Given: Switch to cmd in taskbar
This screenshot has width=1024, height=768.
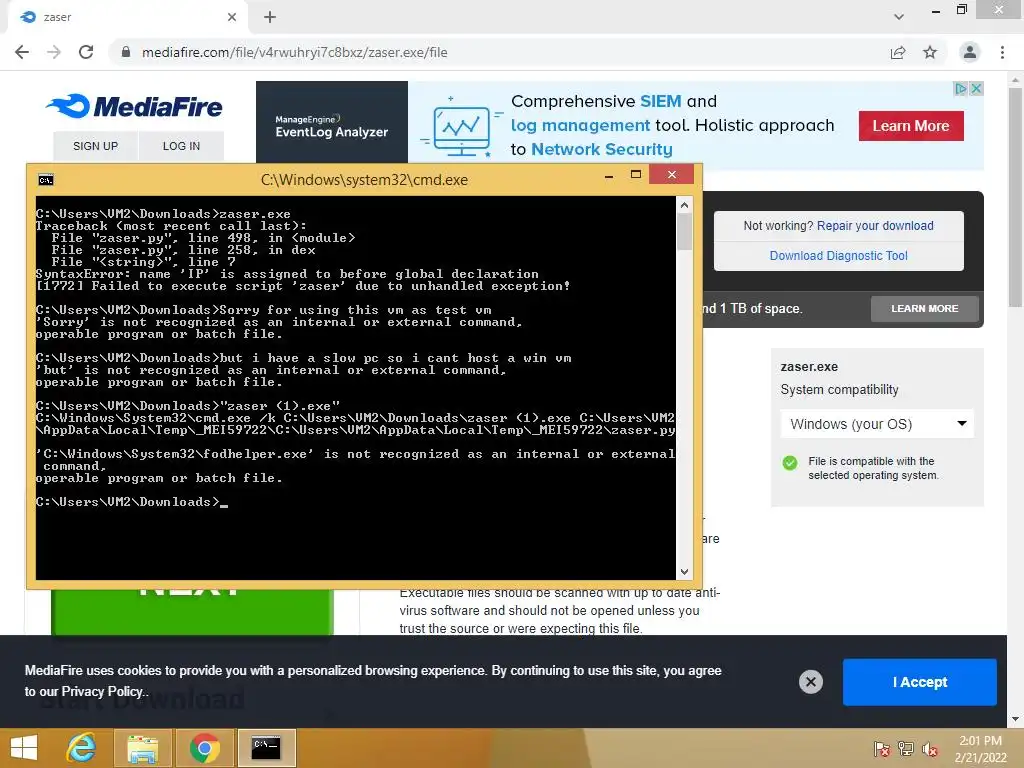Looking at the screenshot, I should [x=266, y=748].
